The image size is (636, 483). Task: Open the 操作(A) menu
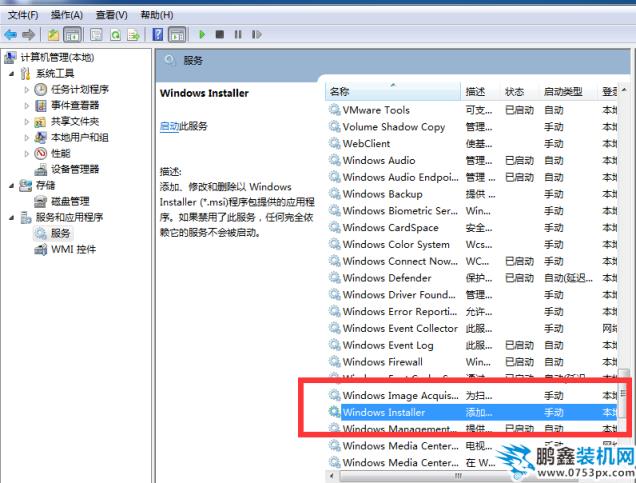(67, 15)
